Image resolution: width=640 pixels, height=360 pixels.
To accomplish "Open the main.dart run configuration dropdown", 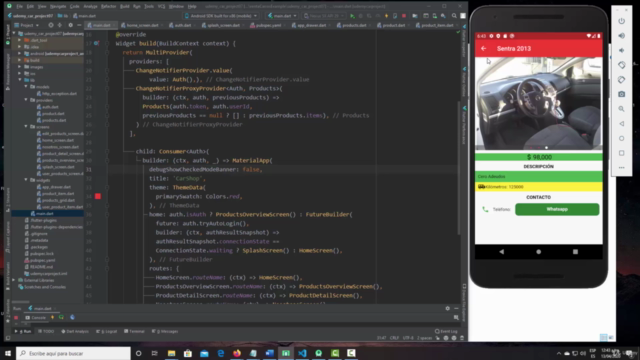I will click(x=282, y=16).
